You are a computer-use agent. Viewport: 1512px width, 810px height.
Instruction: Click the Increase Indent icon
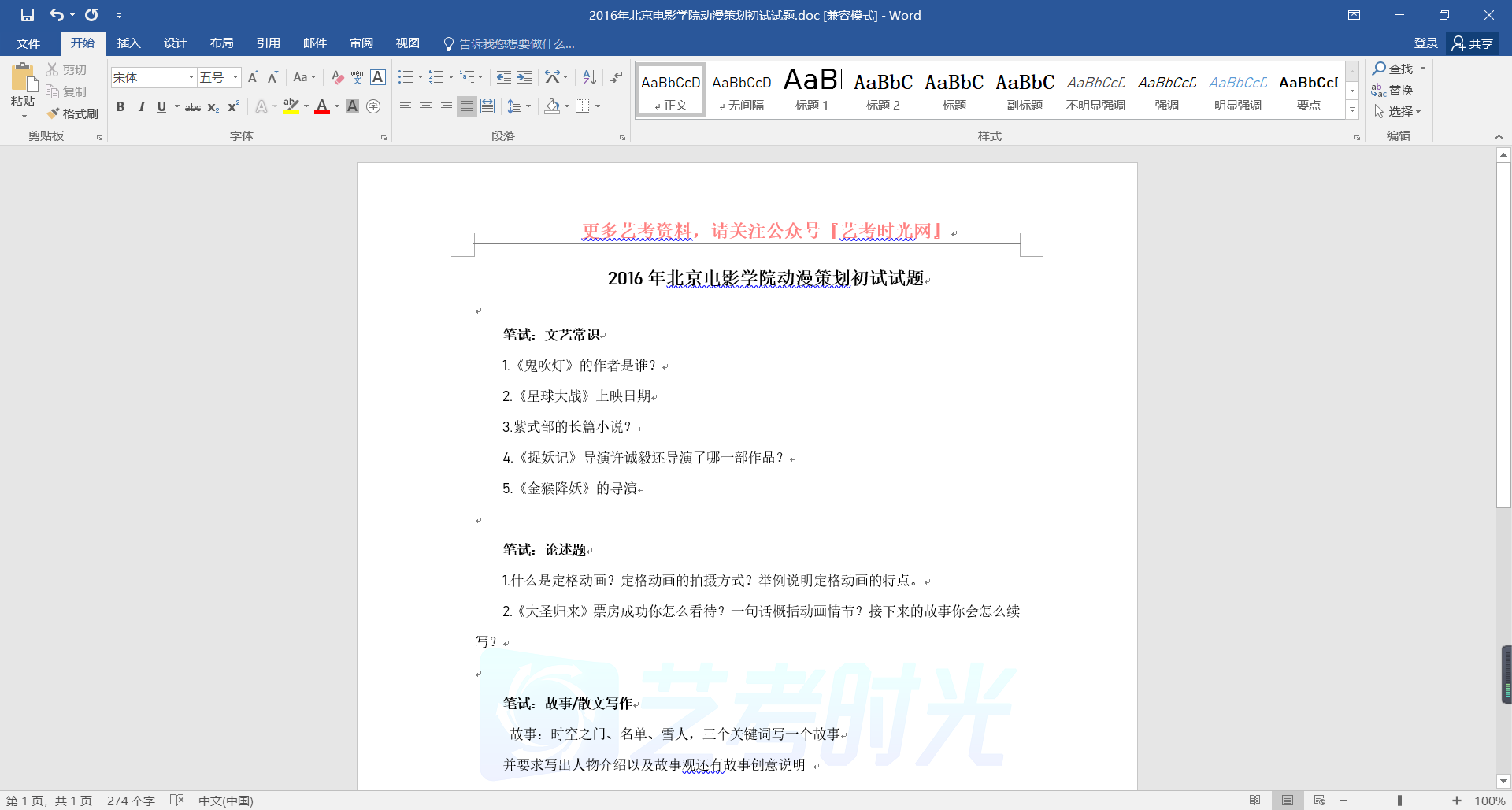click(524, 77)
